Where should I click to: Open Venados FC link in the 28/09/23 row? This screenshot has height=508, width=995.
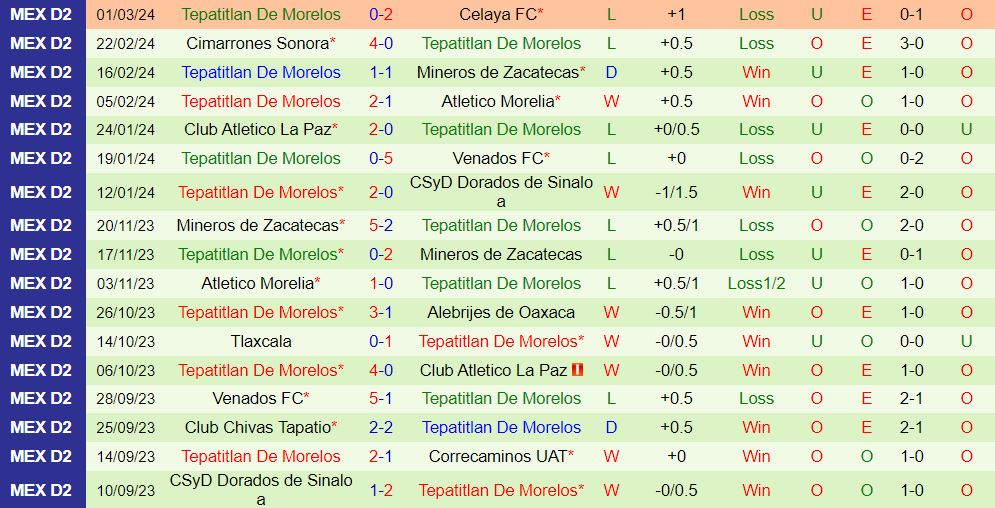[x=257, y=398]
